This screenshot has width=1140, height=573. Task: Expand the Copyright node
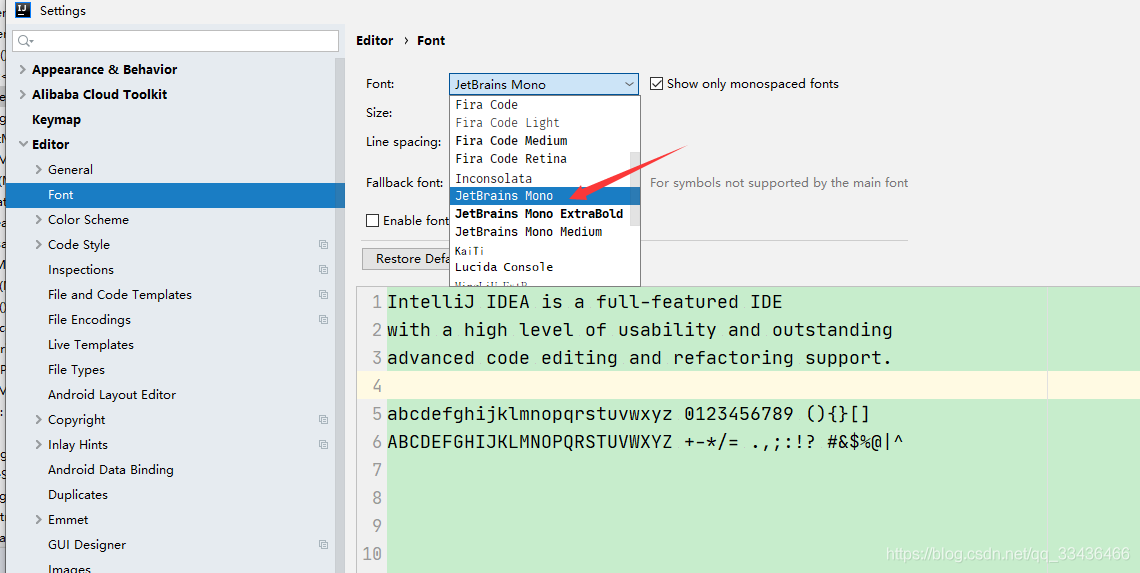(39, 420)
